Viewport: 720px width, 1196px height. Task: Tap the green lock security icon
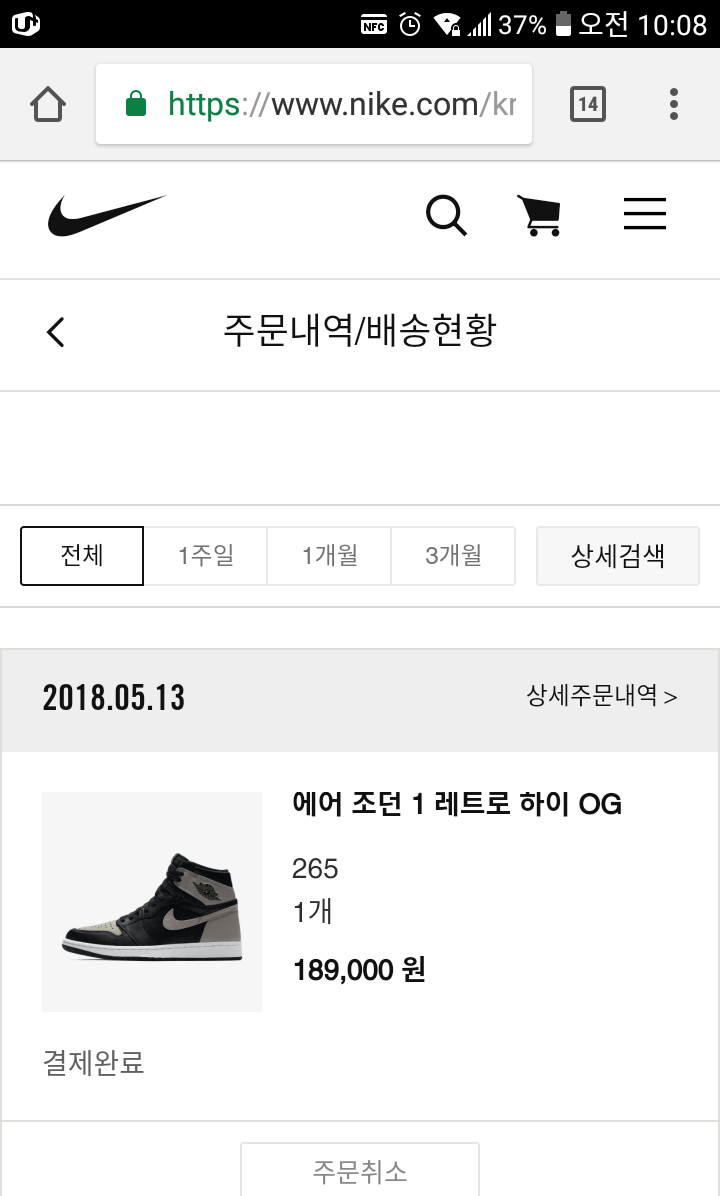pos(136,104)
